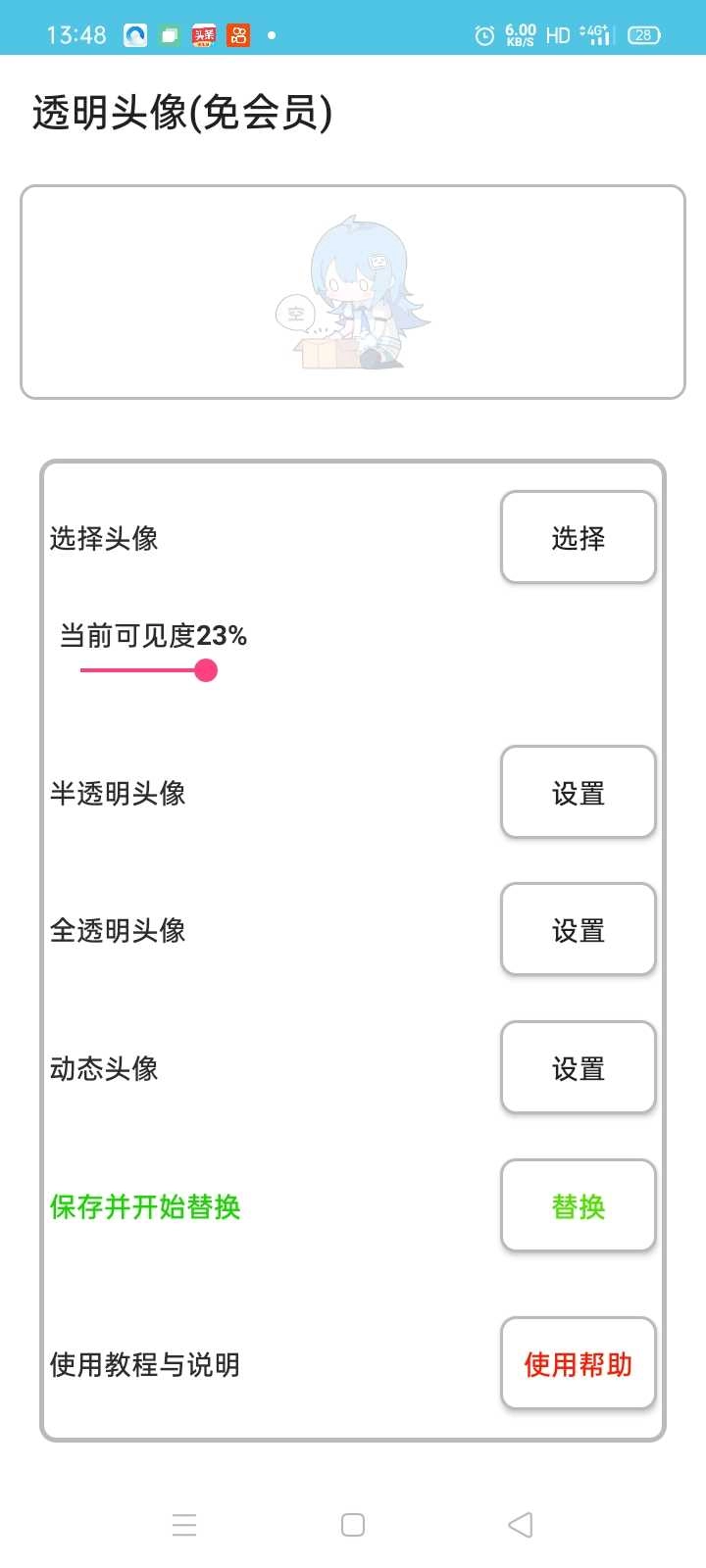Tap the orange Kuaishou notification icon
706x1568 pixels.
(x=238, y=35)
